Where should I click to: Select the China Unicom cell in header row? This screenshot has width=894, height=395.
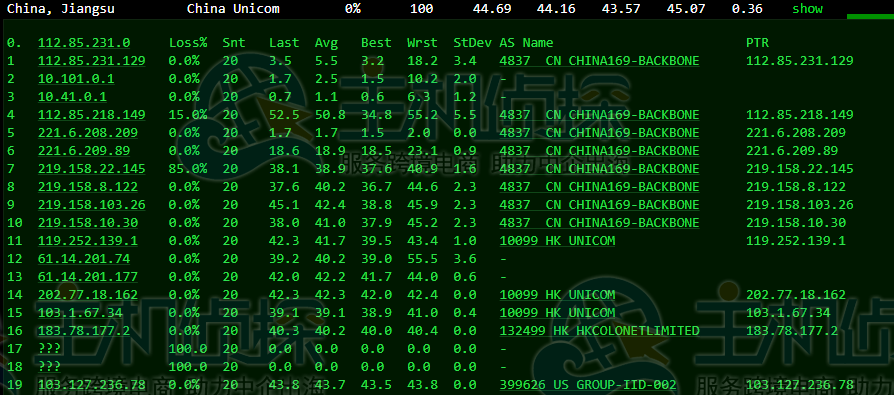pyautogui.click(x=233, y=9)
